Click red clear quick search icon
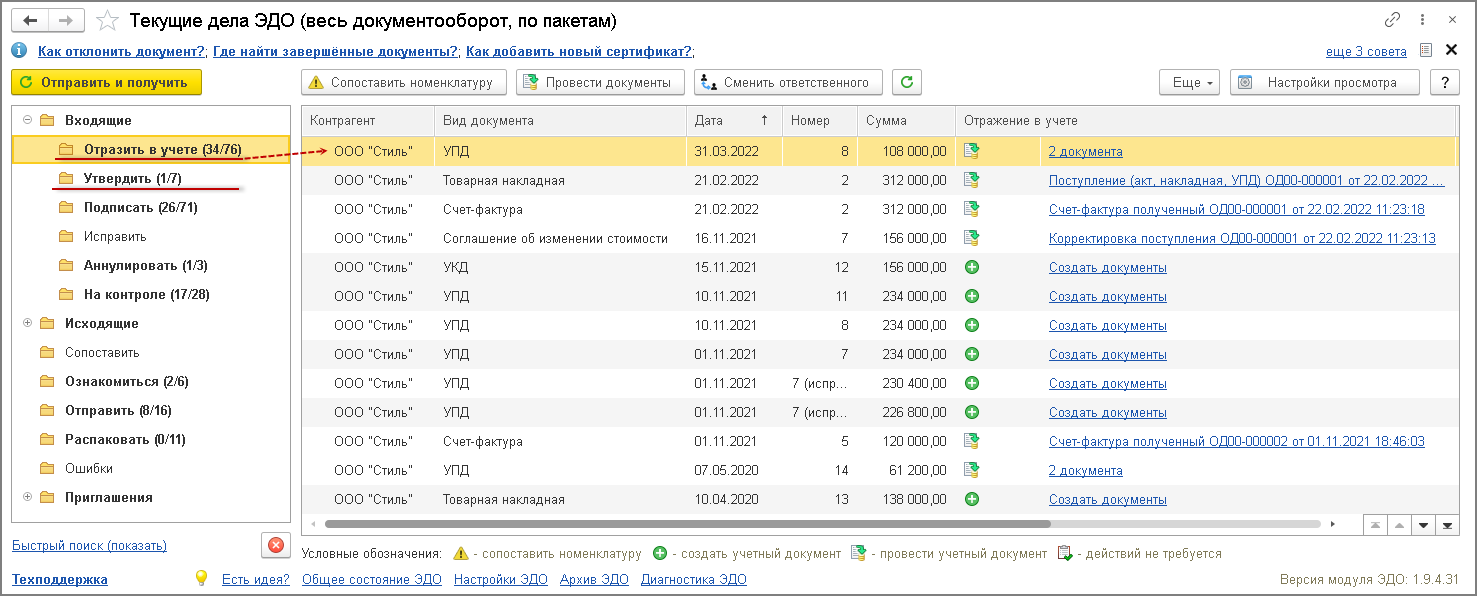1477x596 pixels. [x=275, y=545]
